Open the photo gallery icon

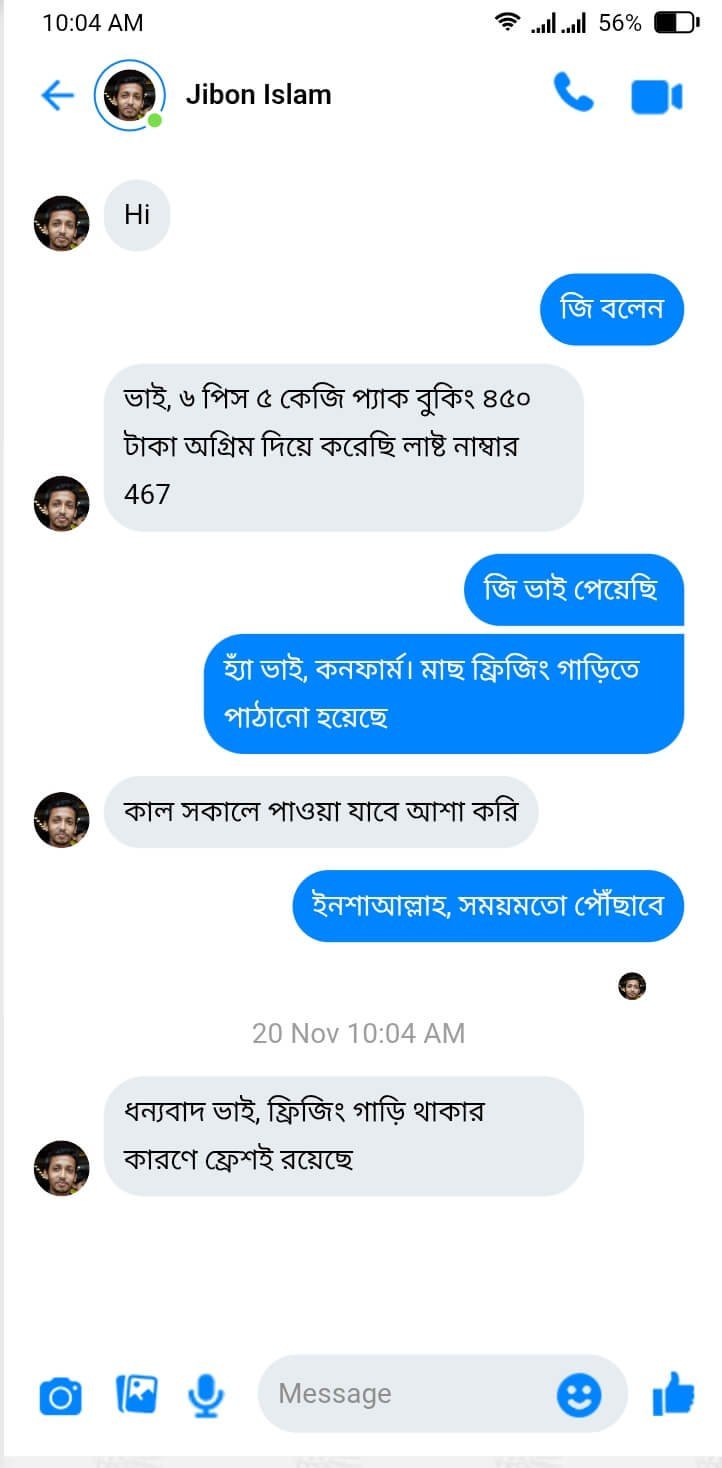pyautogui.click(x=137, y=1393)
